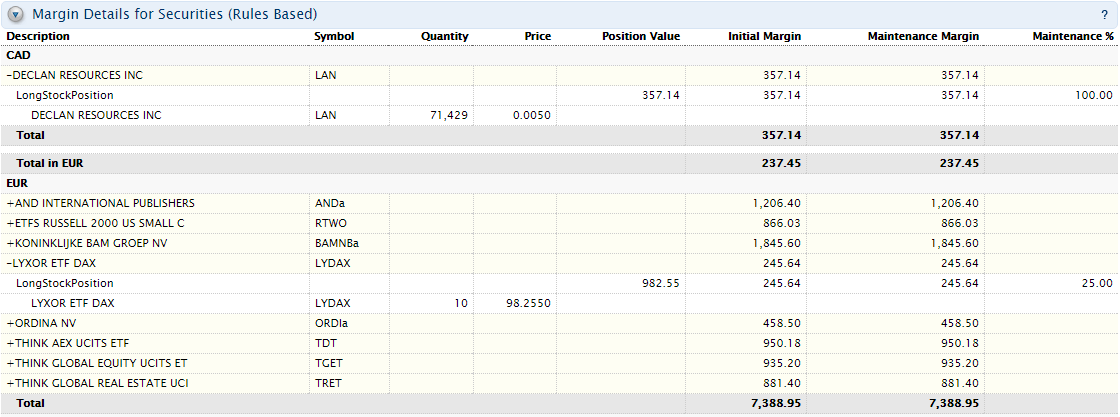Click symbol ORDIa

pyautogui.click(x=330, y=323)
